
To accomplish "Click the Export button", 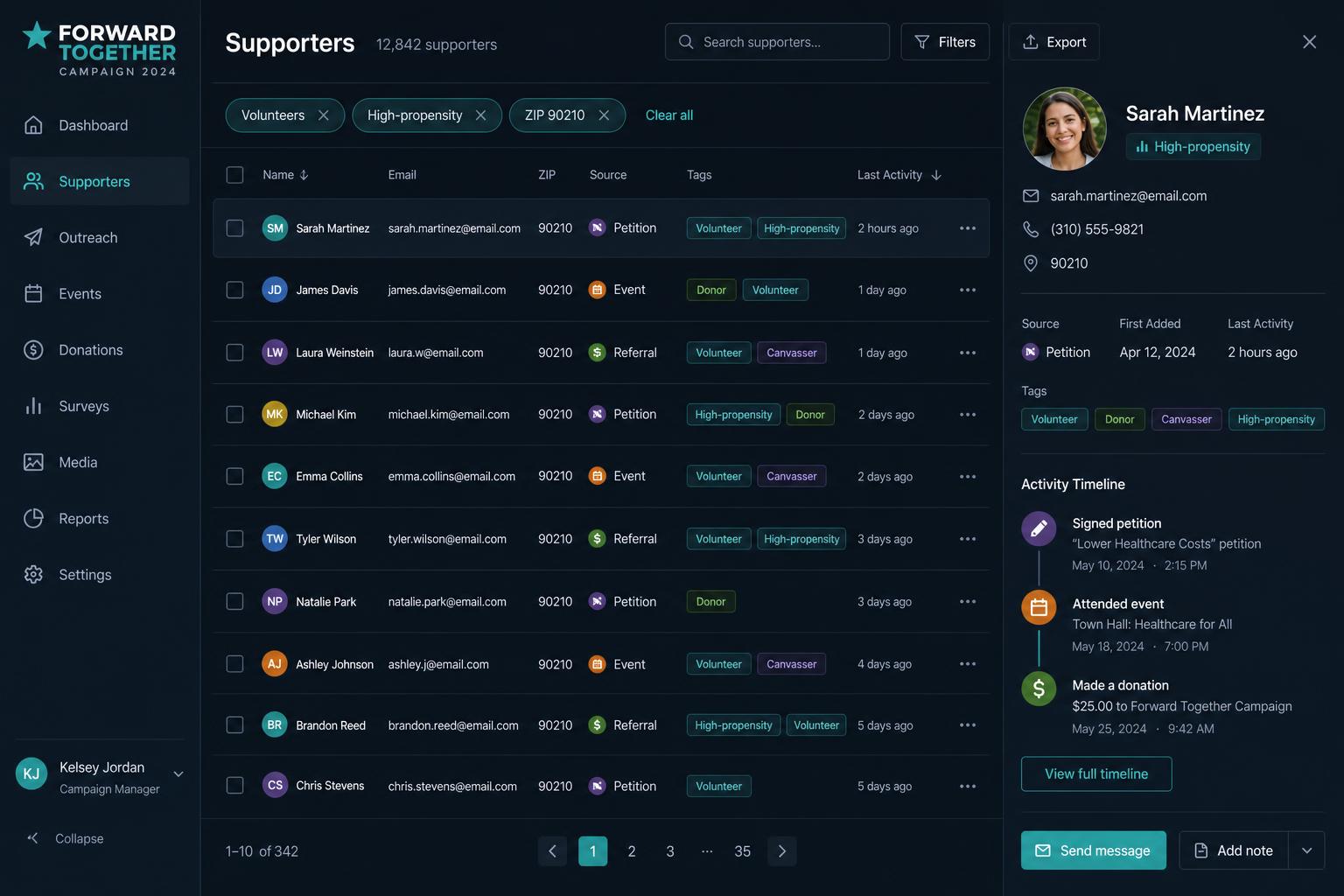I will coord(1053,42).
